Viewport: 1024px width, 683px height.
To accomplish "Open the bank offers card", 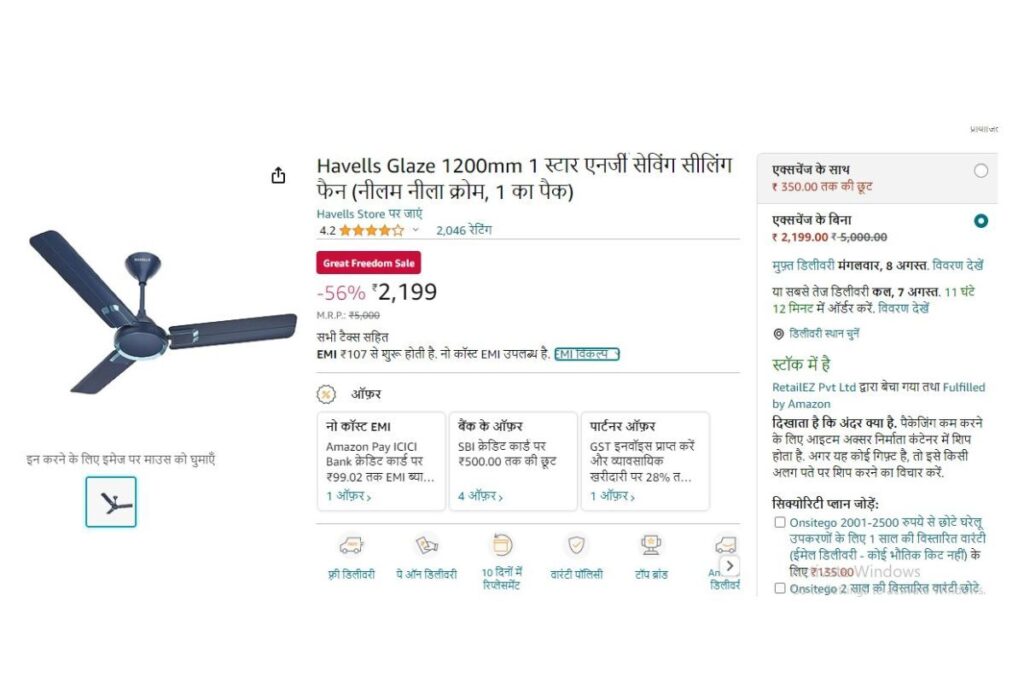I will (513, 461).
